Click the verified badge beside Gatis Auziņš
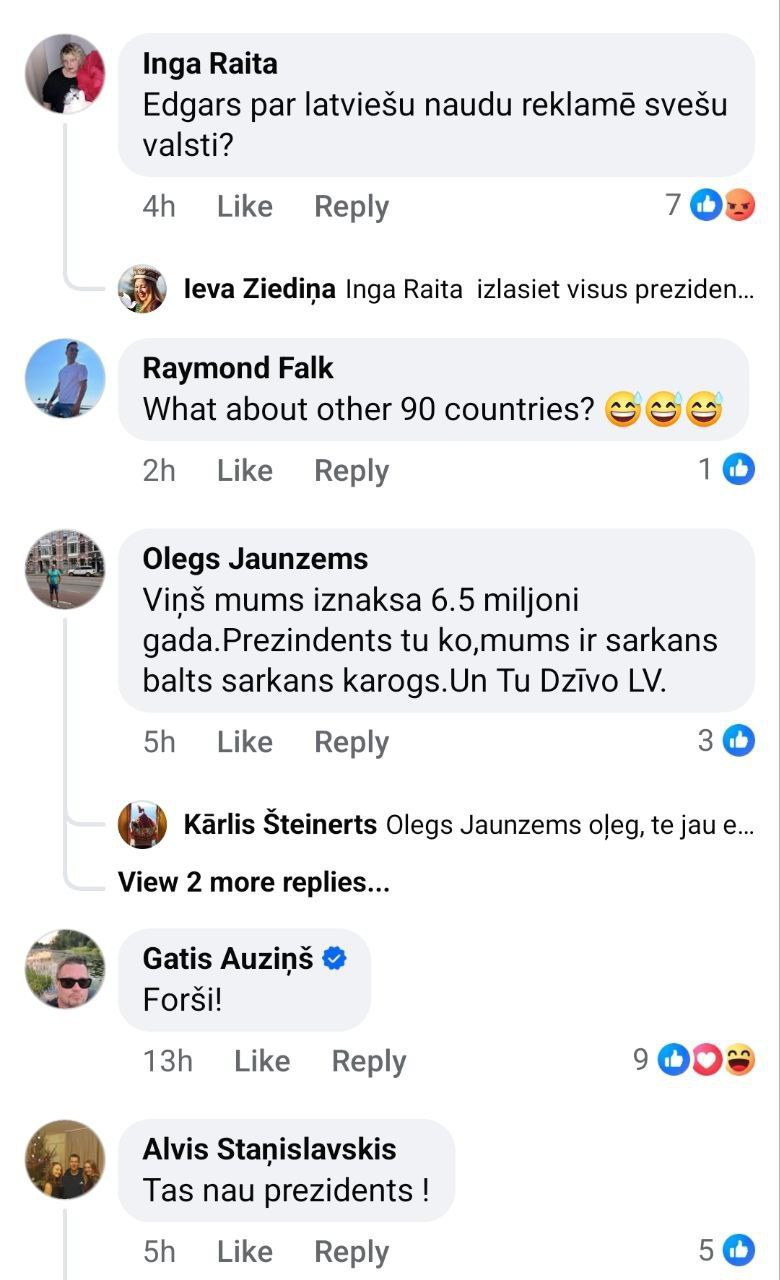Image resolution: width=780 pixels, height=1280 pixels. [x=334, y=958]
